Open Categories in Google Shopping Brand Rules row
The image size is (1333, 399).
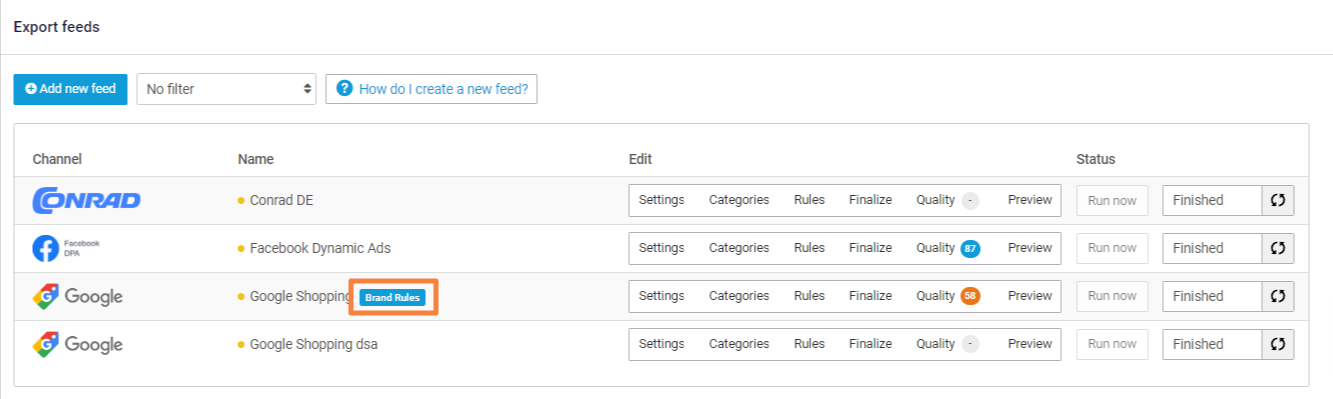(739, 296)
